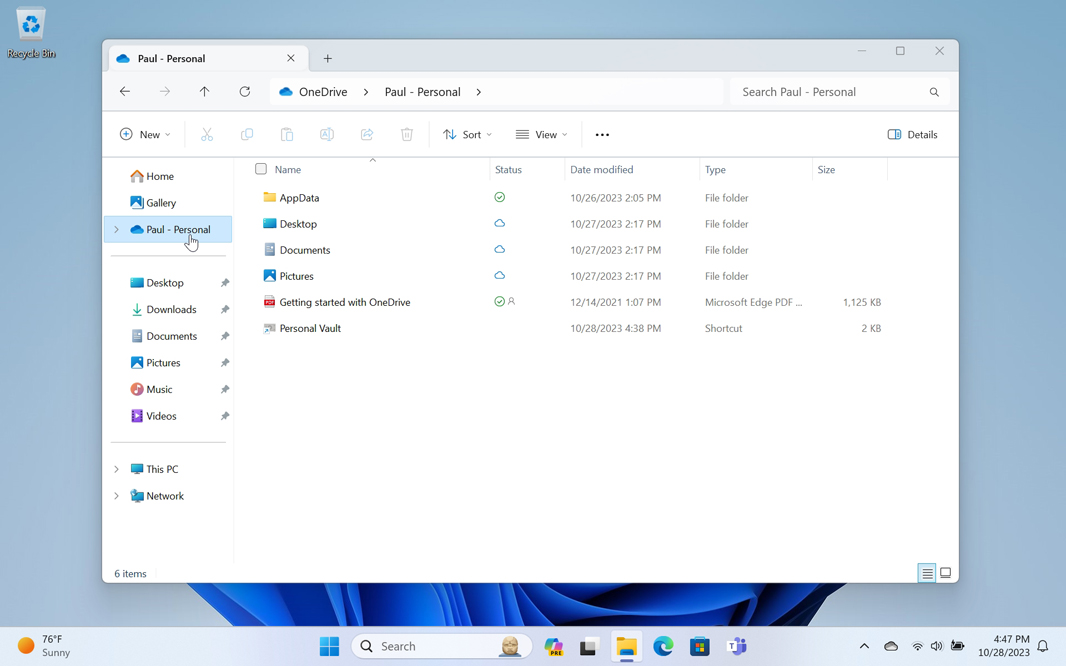Image resolution: width=1066 pixels, height=666 pixels.
Task: Open a new tab with plus button
Action: point(328,59)
